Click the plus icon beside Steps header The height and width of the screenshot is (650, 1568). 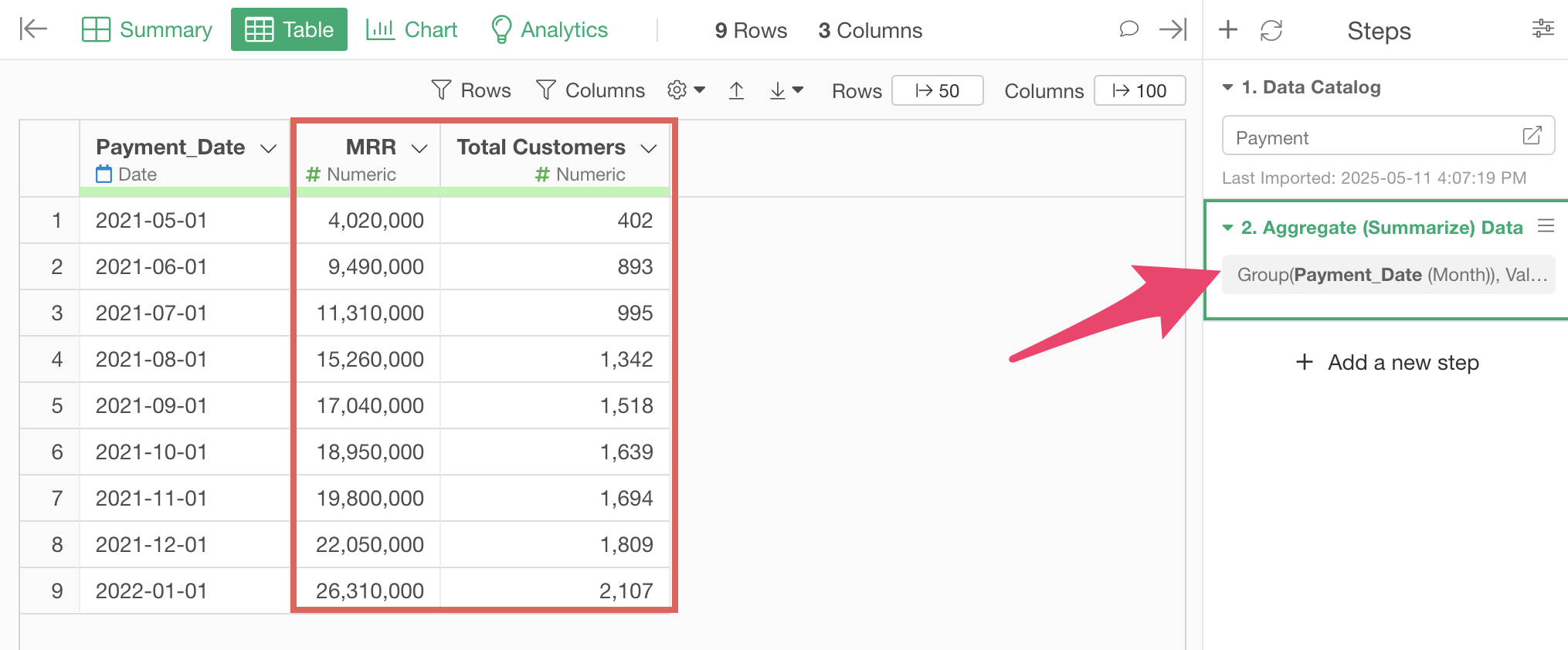click(x=1227, y=30)
